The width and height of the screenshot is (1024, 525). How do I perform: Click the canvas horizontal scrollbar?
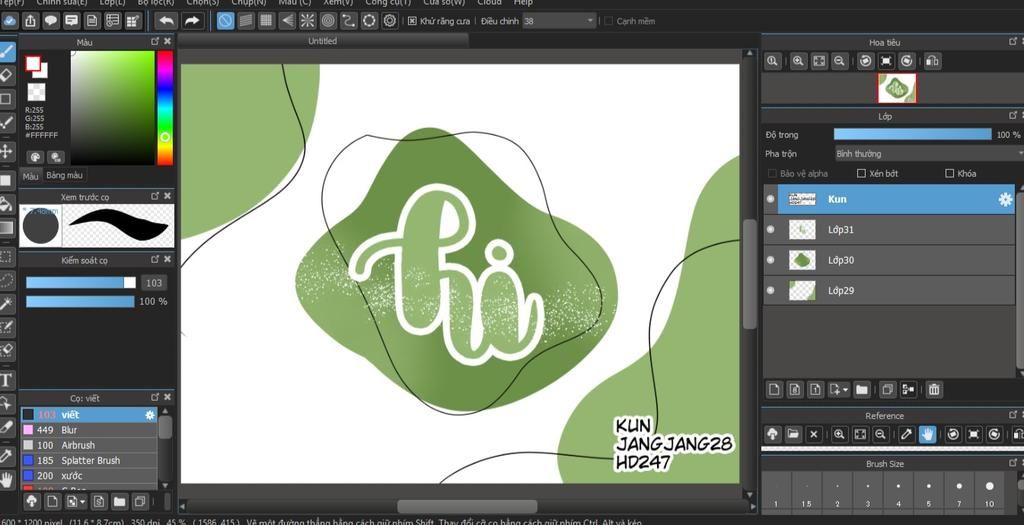467,507
